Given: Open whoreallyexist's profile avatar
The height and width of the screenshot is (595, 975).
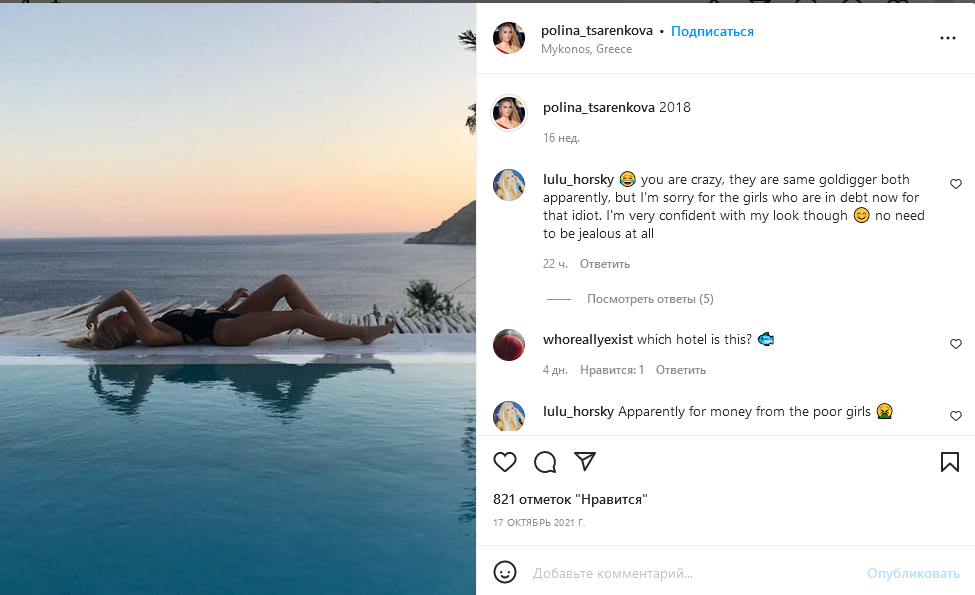Looking at the screenshot, I should coord(509,345).
